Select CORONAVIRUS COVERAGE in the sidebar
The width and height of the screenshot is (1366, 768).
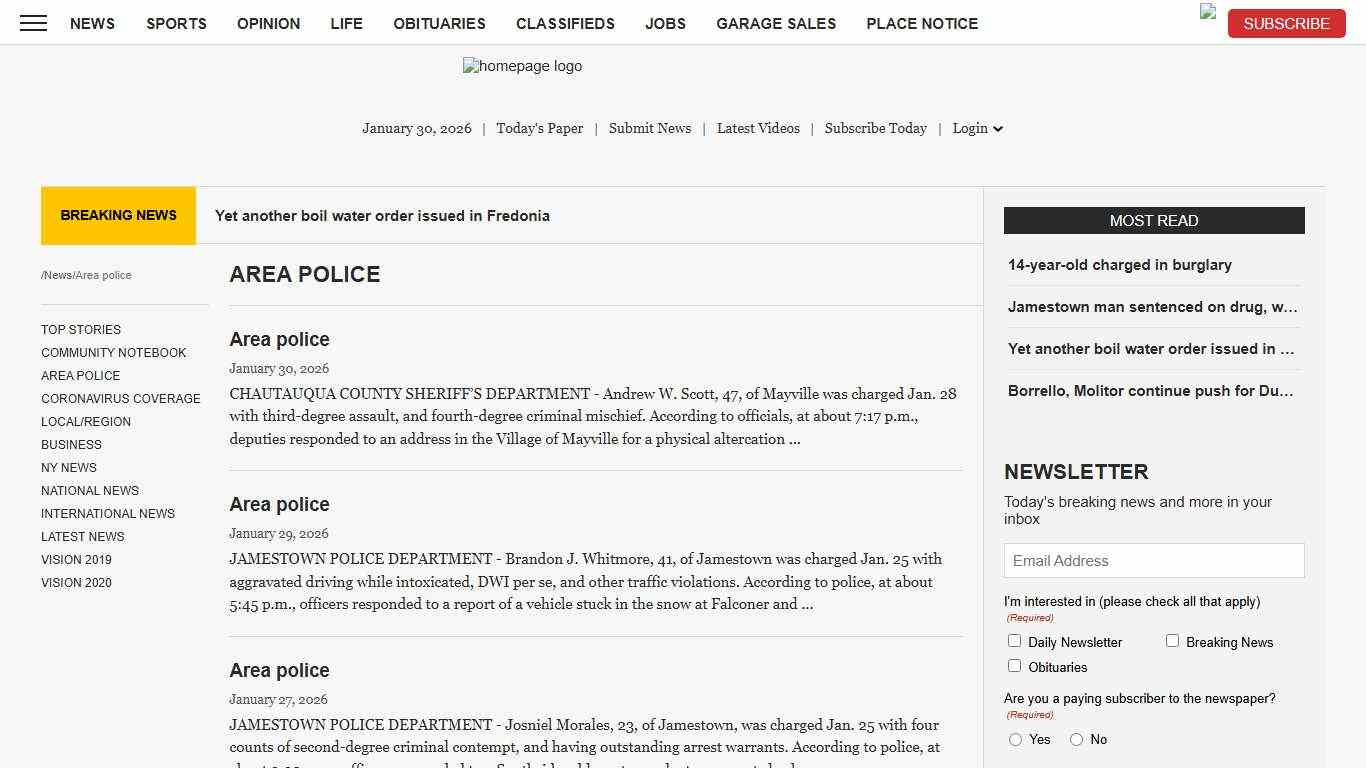(121, 398)
